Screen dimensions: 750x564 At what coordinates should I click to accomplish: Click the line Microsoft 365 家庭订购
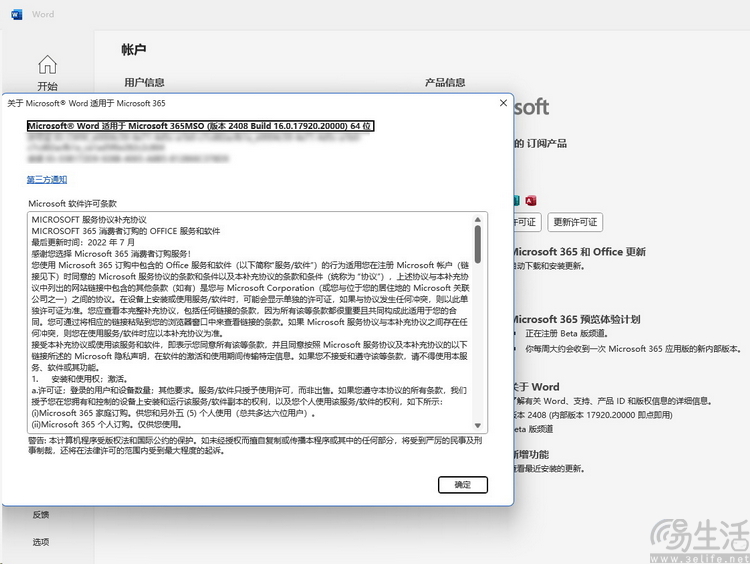173,413
